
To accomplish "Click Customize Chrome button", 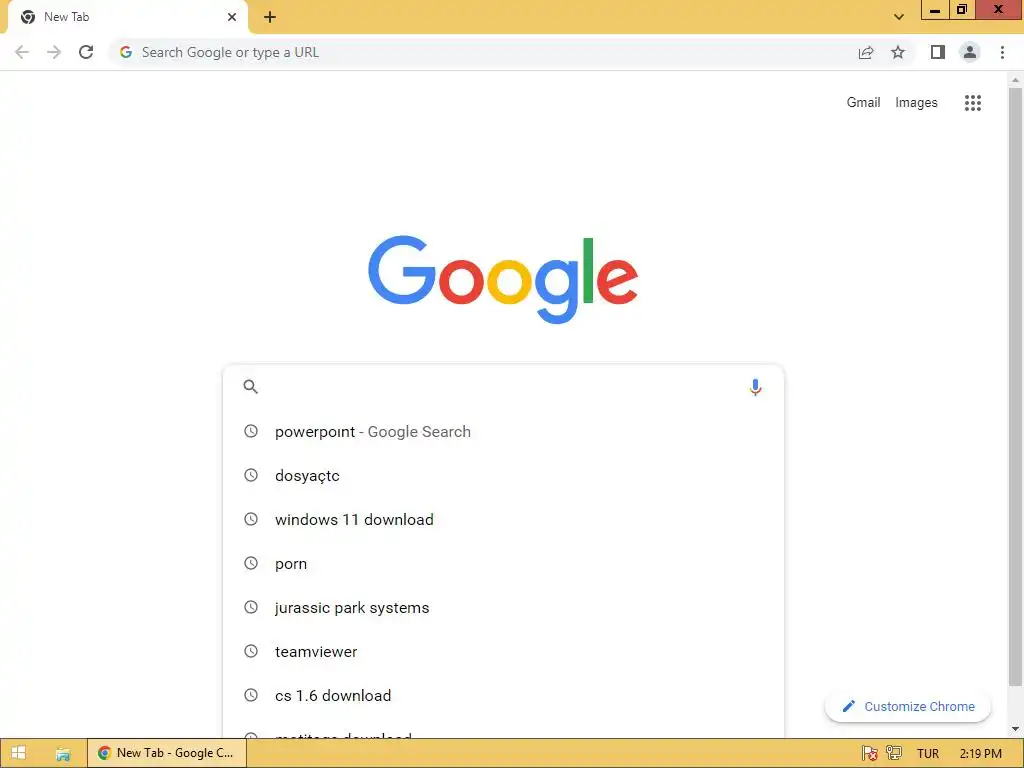I will click(908, 707).
